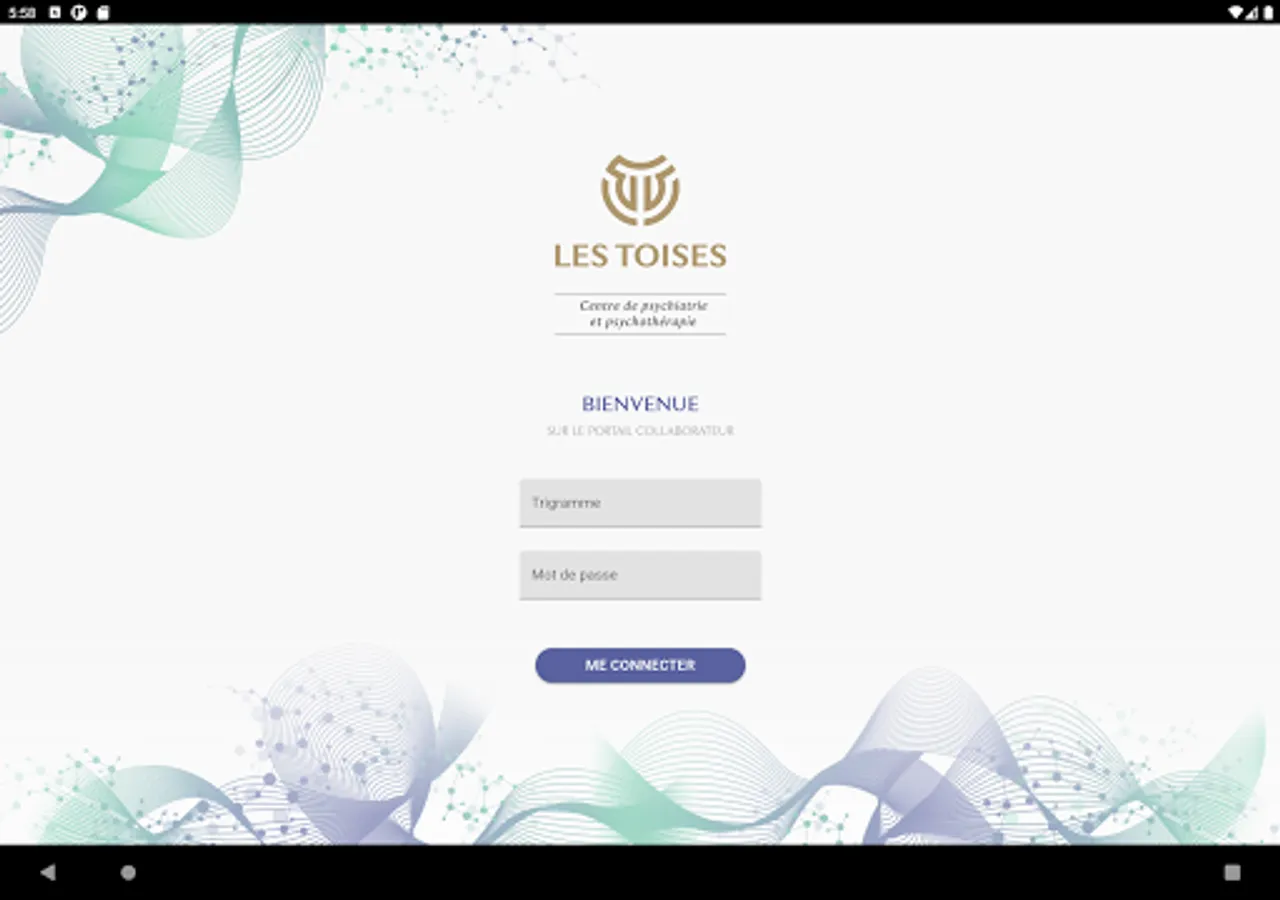Tap the Wi-Fi status icon
The image size is (1280, 900).
[1236, 13]
